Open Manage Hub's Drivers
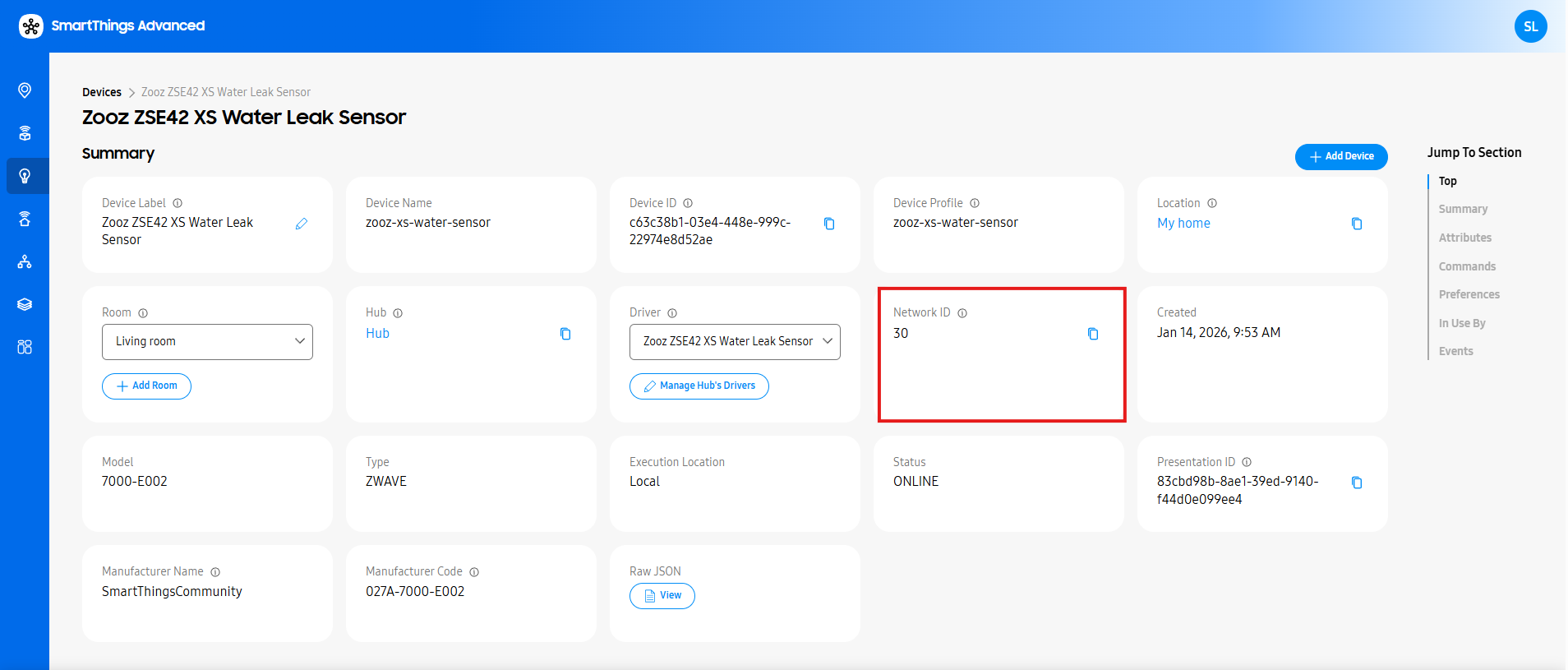The height and width of the screenshot is (670, 1568). (x=699, y=386)
